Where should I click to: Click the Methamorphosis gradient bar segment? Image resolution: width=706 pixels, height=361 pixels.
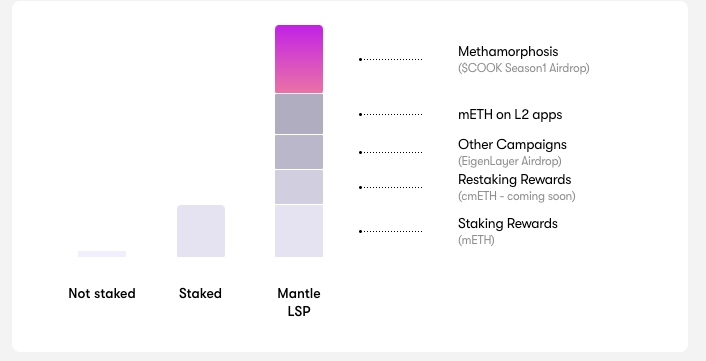[299, 59]
